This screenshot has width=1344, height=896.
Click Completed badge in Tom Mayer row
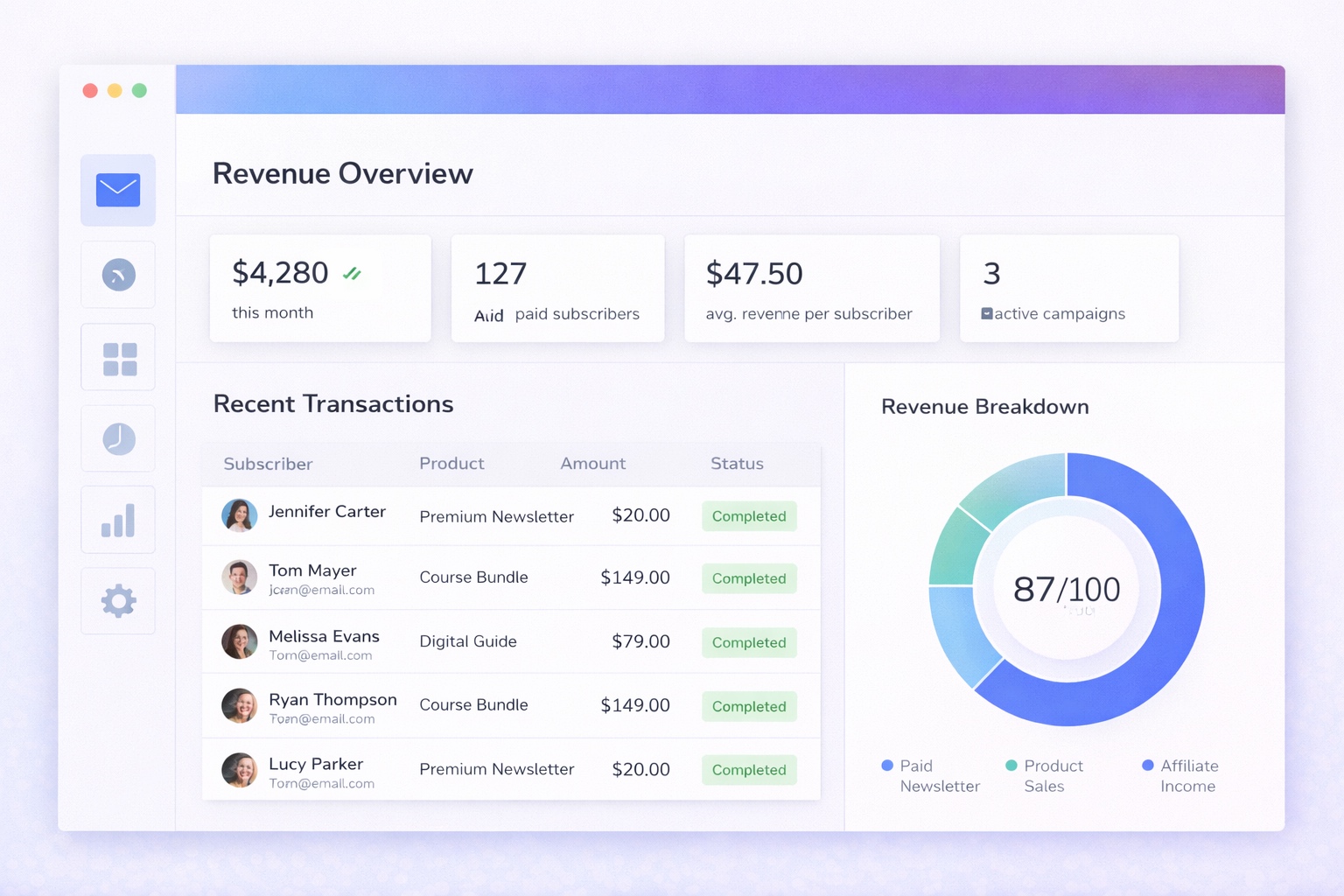tap(749, 578)
